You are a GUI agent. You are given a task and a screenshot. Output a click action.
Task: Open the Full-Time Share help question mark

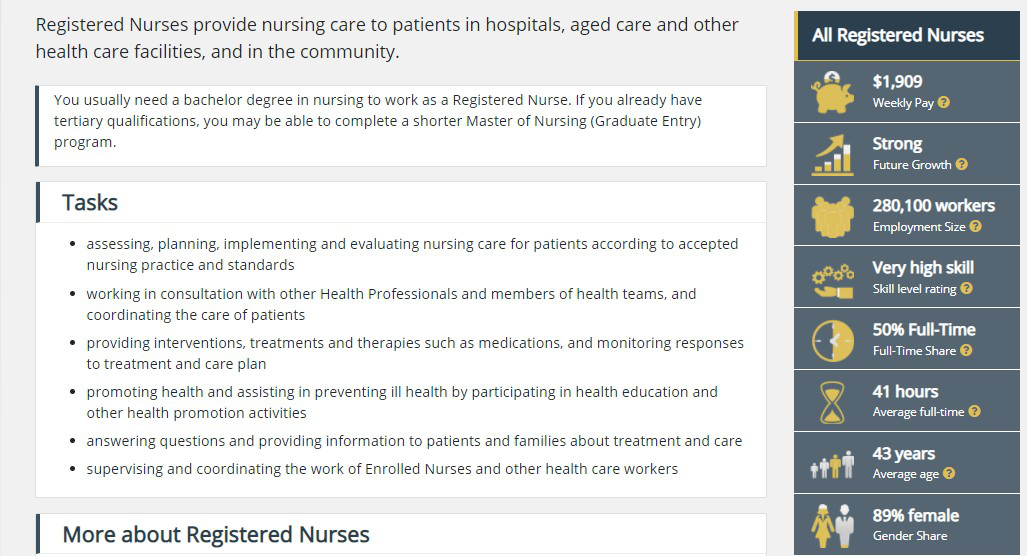pyautogui.click(x=966, y=351)
